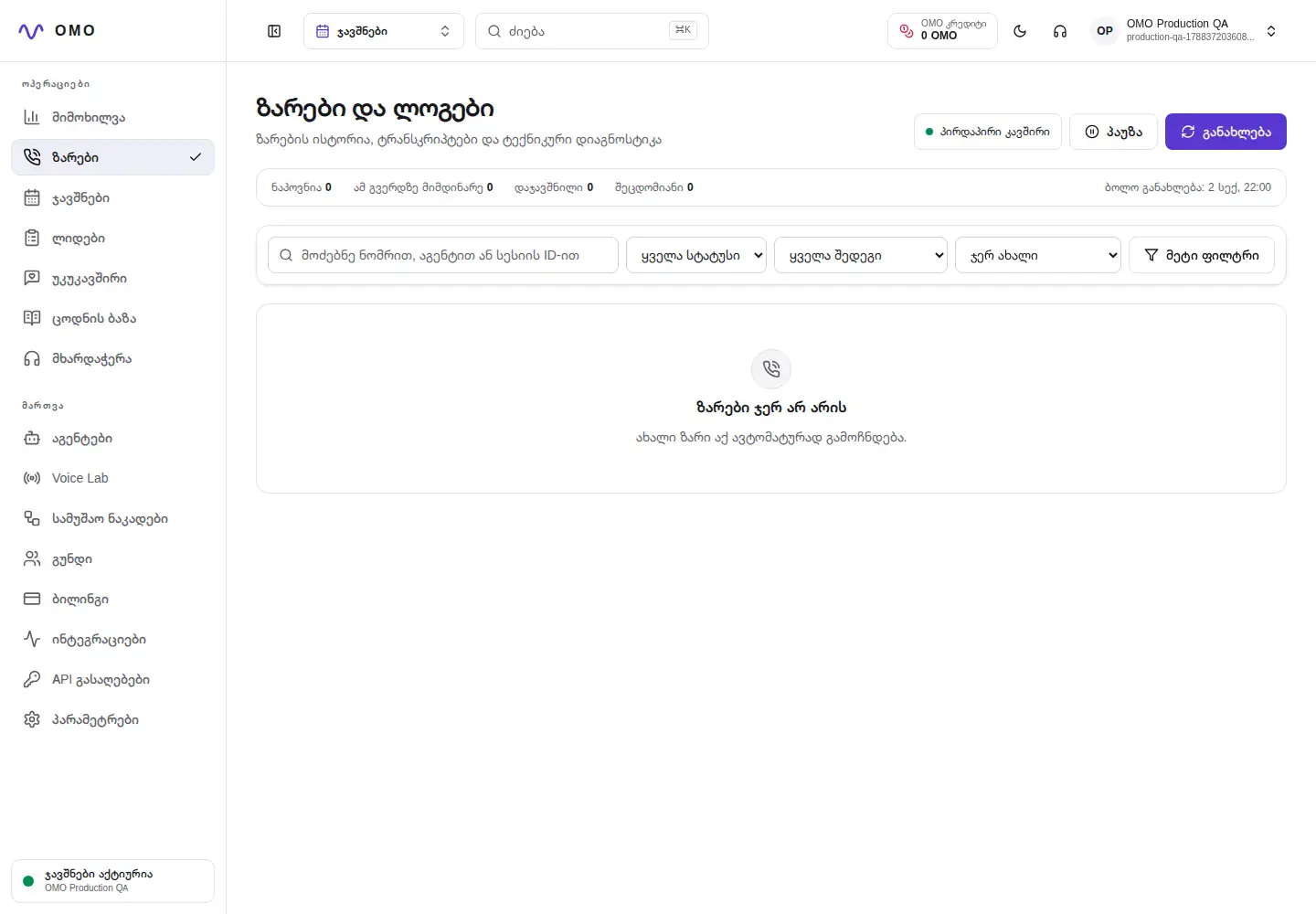The width and height of the screenshot is (1316, 914).
Task: Open the headphones support icon in header
Action: pyautogui.click(x=1060, y=31)
